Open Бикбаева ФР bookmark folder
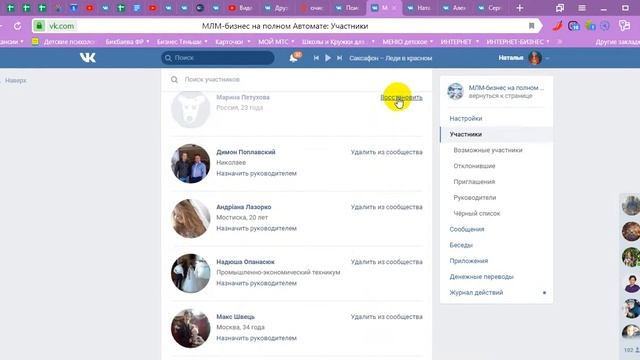 coord(127,42)
